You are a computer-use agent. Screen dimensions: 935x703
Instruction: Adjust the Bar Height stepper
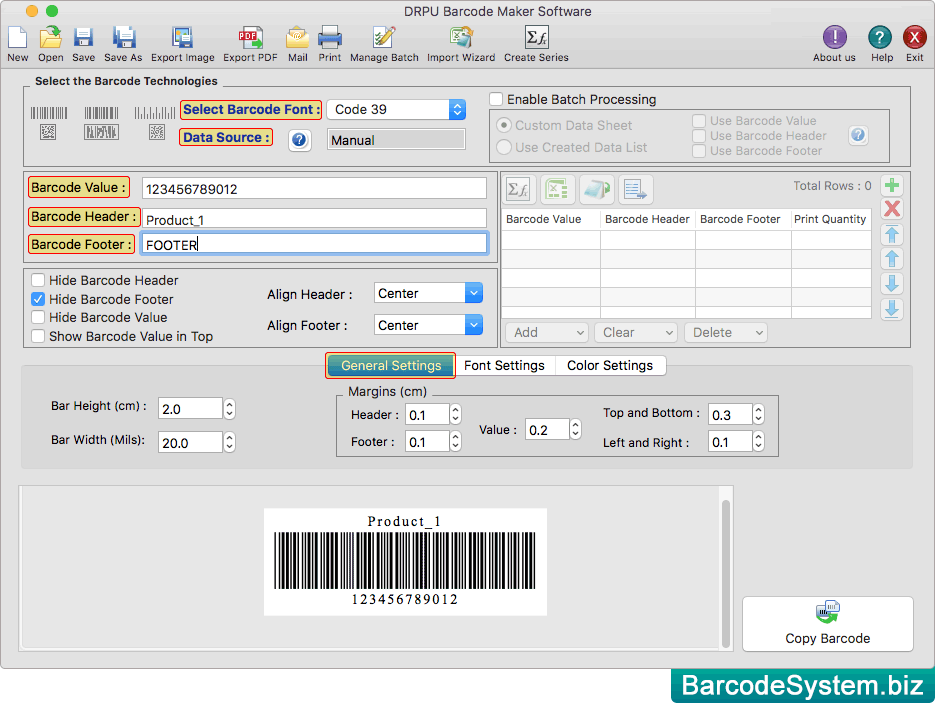230,409
